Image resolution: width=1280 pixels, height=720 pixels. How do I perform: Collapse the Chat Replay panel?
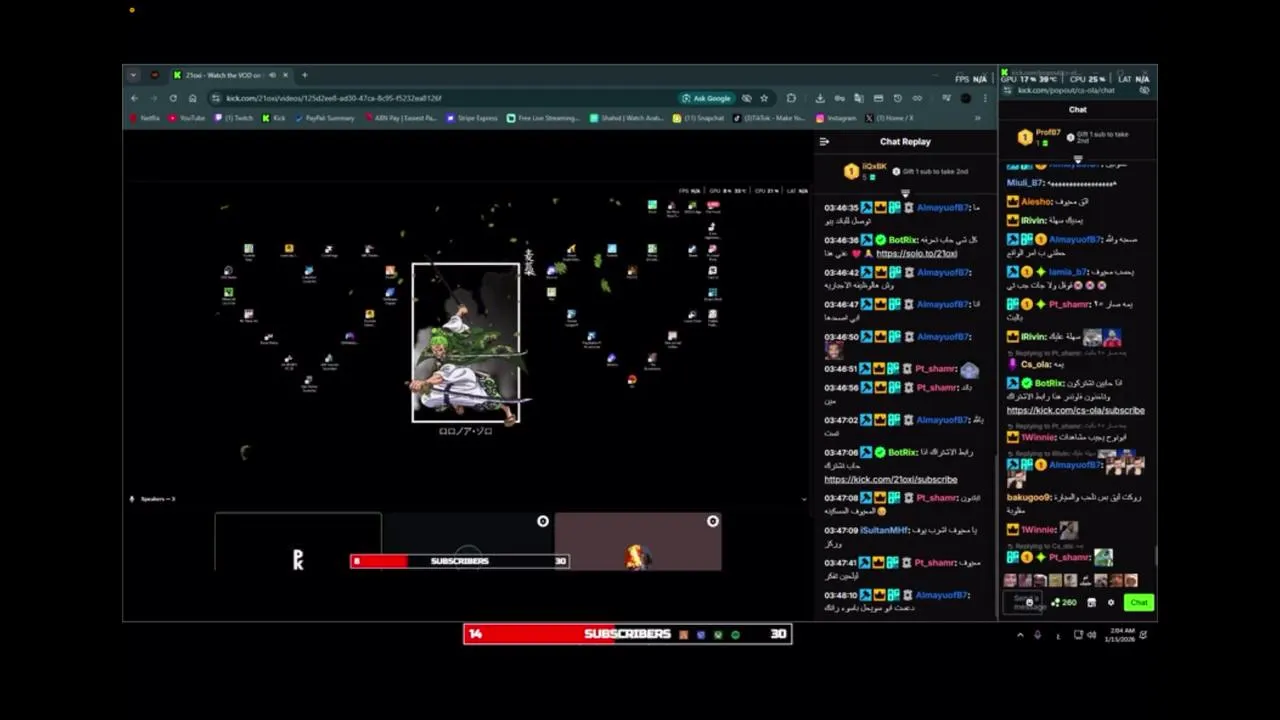(824, 142)
